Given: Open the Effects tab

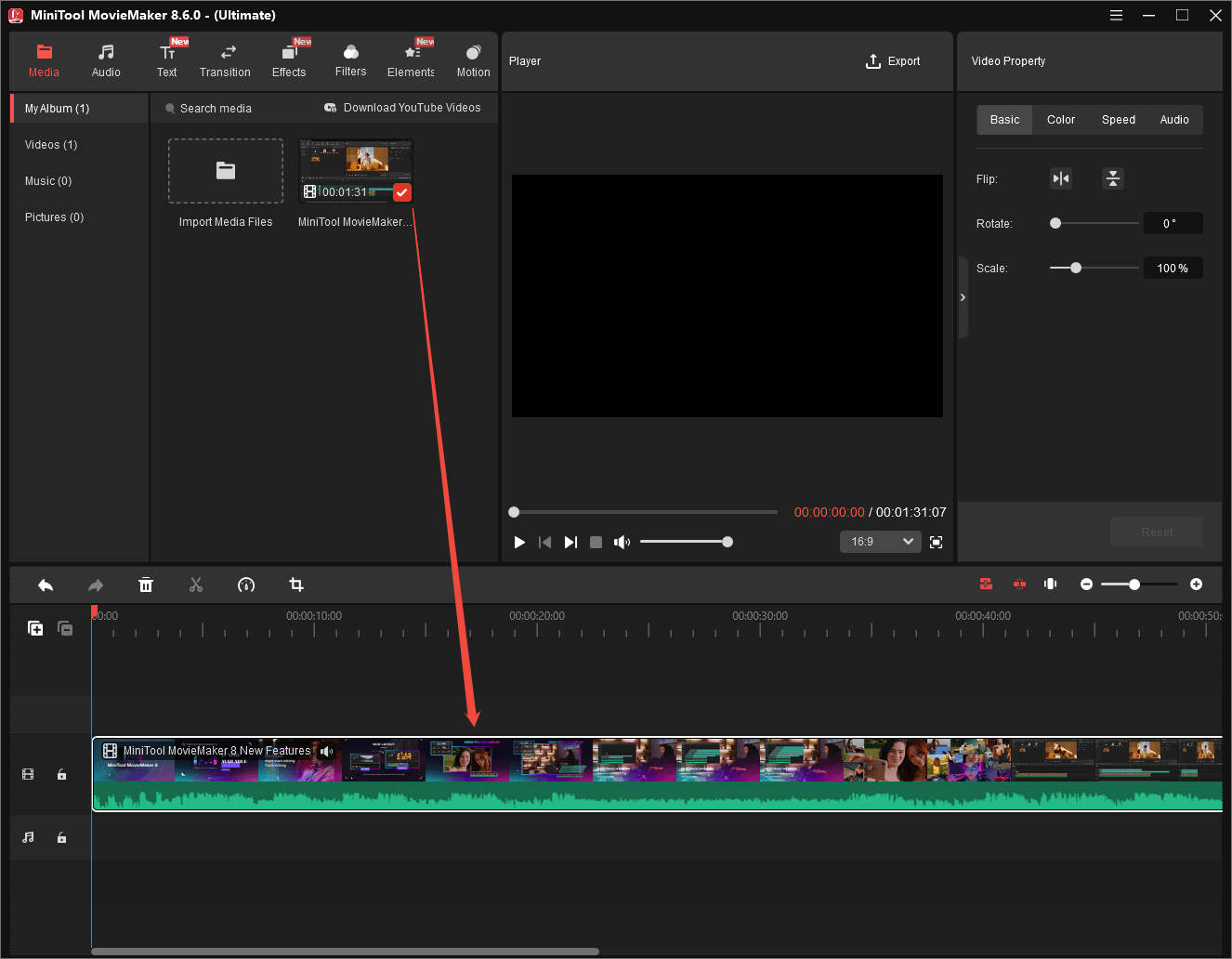Looking at the screenshot, I should point(289,61).
